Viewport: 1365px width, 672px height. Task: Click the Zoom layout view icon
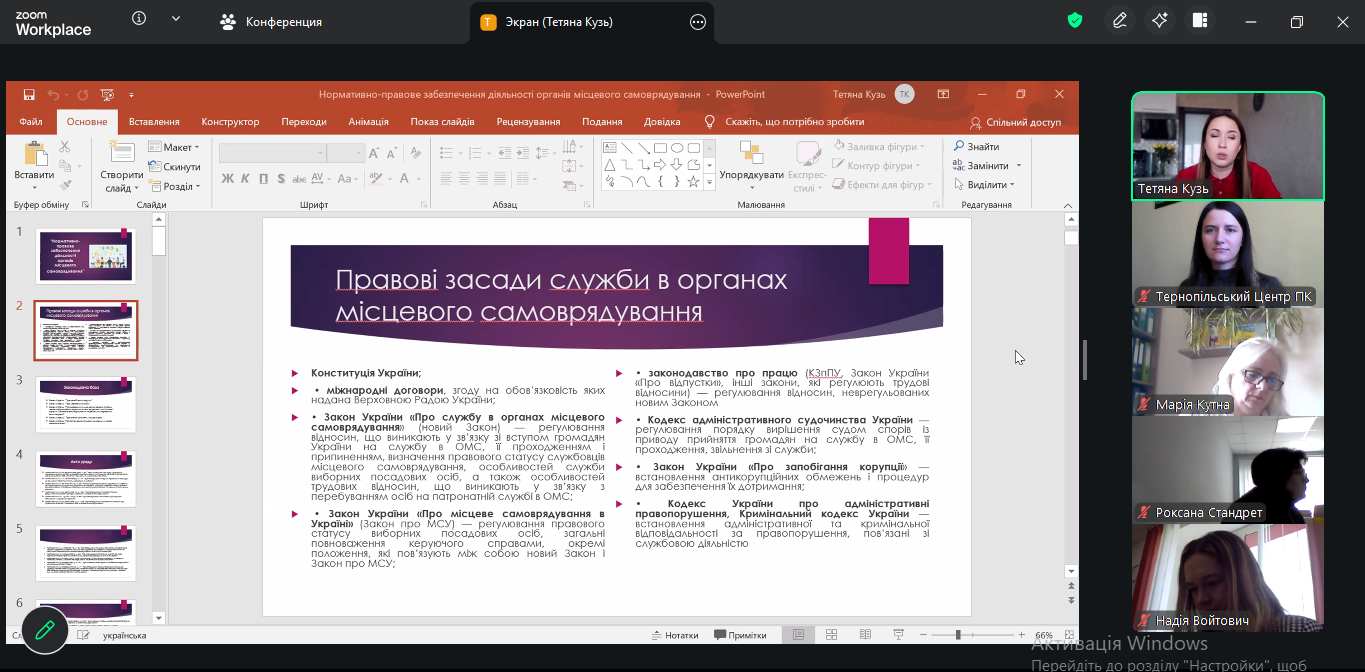coord(1200,21)
